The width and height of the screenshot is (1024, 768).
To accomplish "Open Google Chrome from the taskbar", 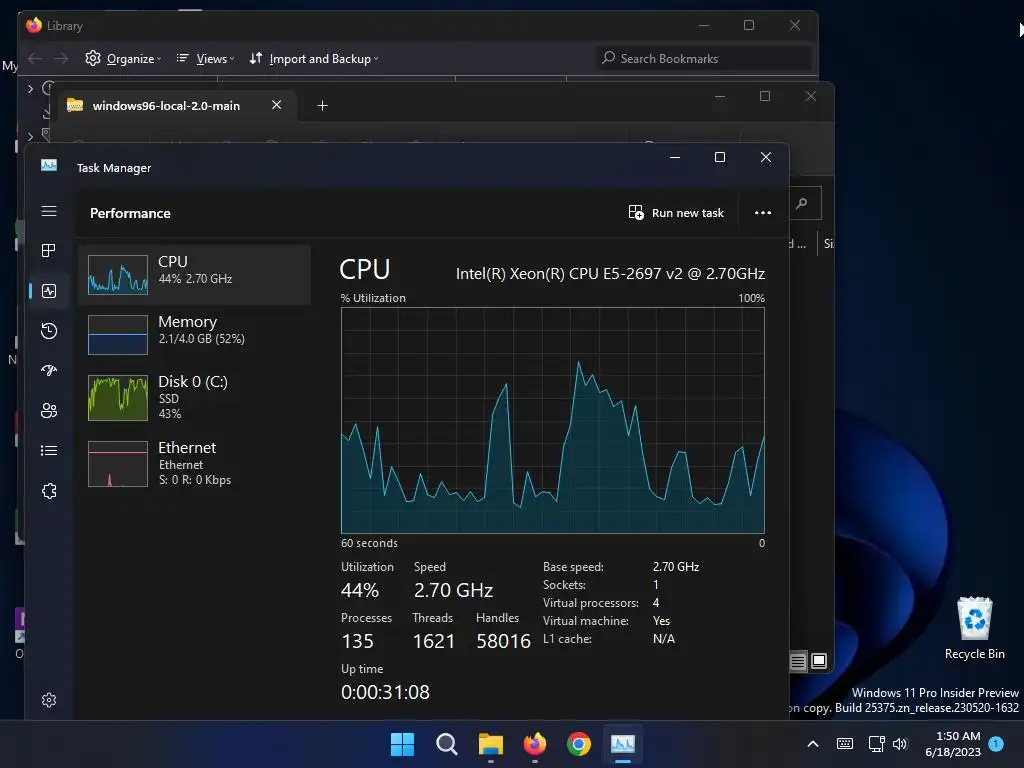I will (579, 744).
